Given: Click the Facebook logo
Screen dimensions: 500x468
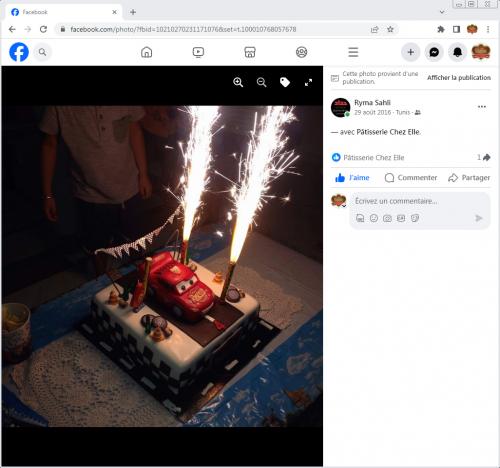Looking at the screenshot, I should 19,52.
